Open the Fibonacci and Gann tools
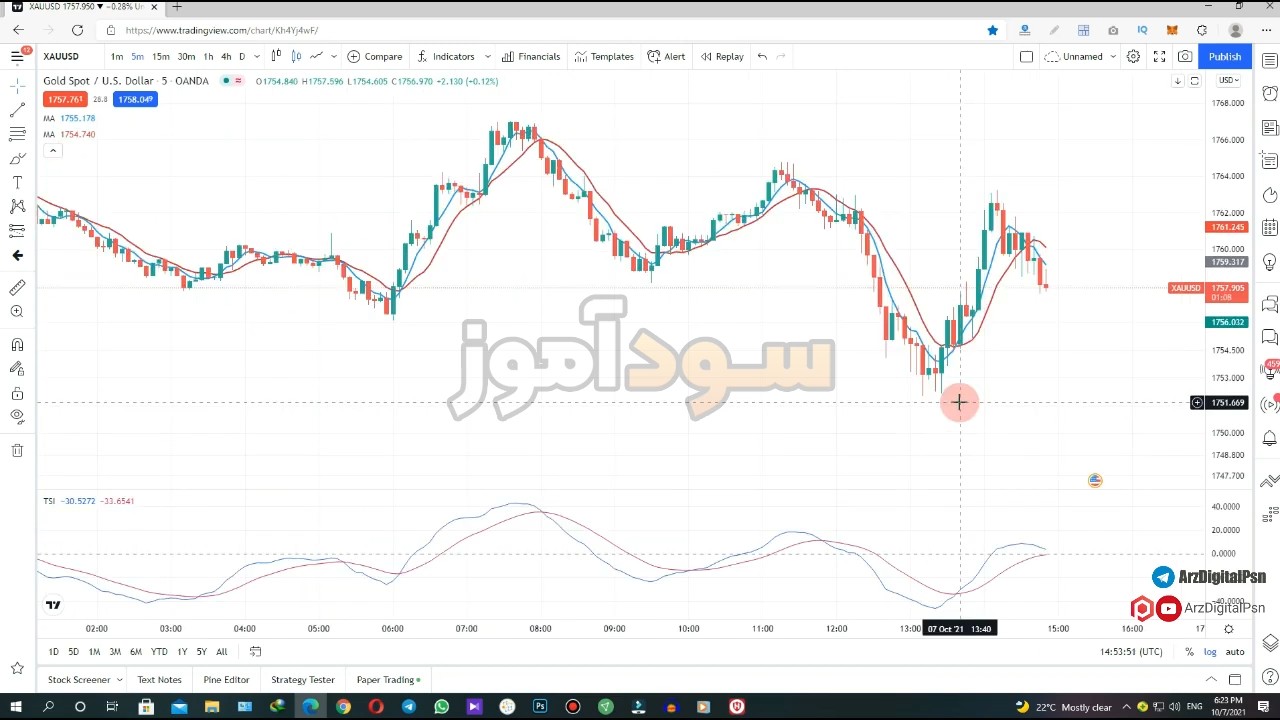 click(x=17, y=134)
